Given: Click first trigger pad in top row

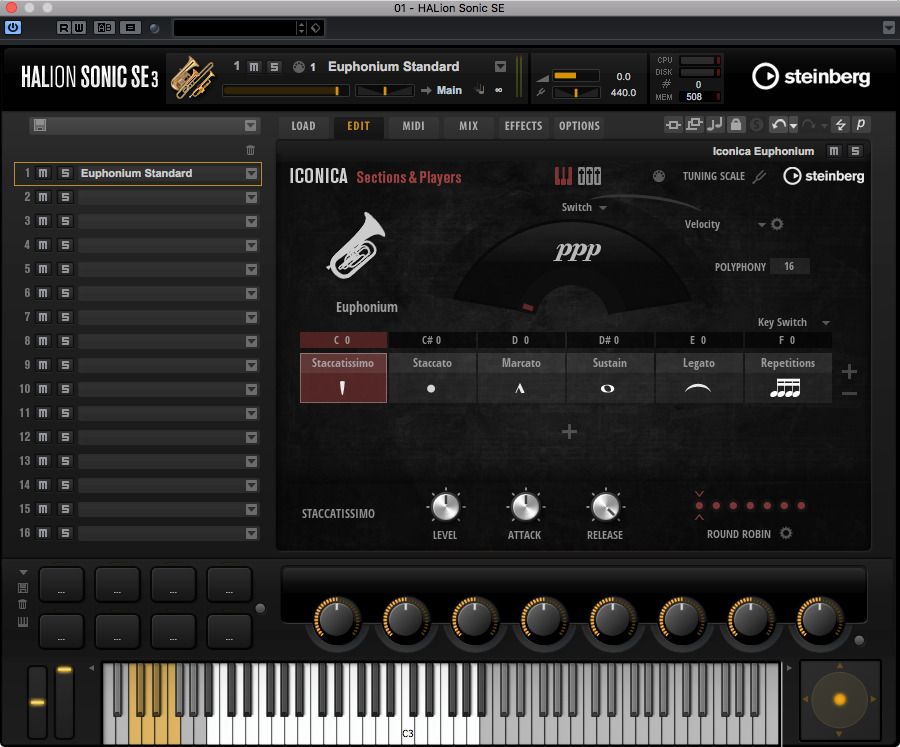Looking at the screenshot, I should click(x=61, y=585).
